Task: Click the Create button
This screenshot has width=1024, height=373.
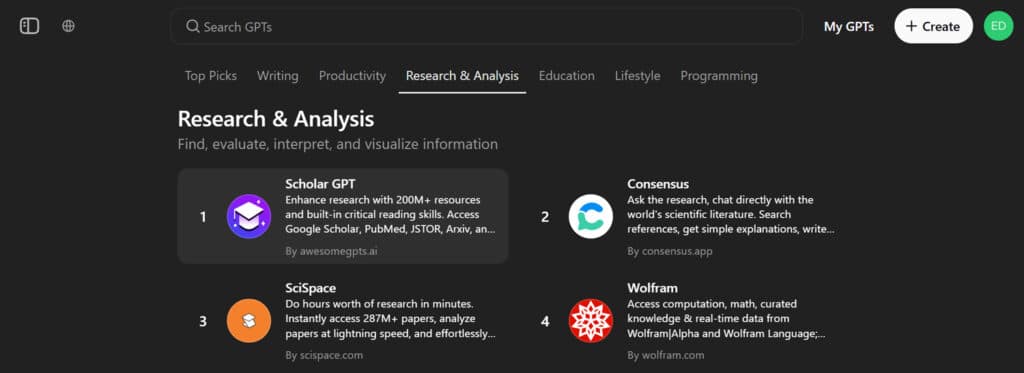Action: 933,26
